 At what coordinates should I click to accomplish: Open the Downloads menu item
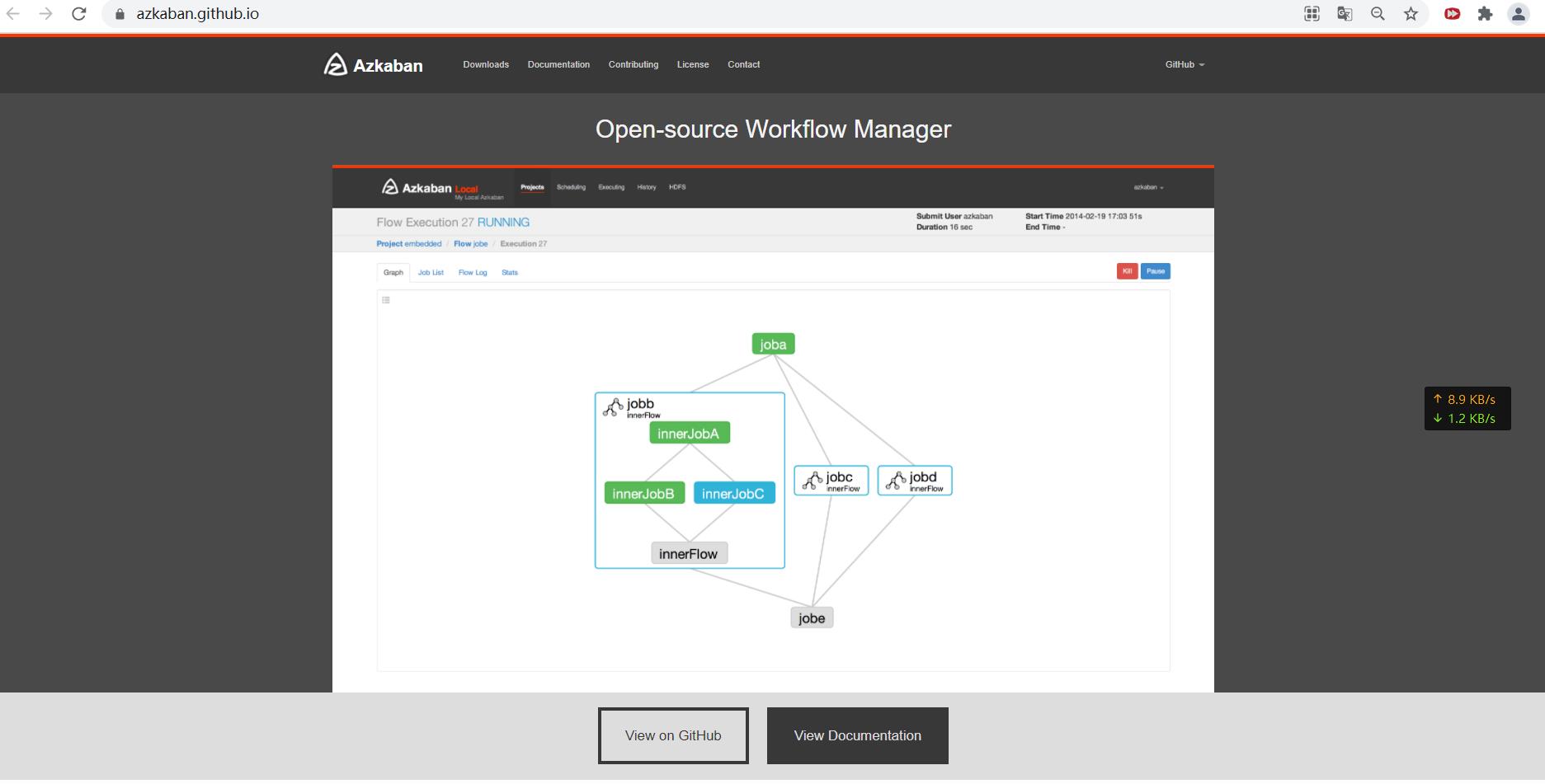coord(486,64)
